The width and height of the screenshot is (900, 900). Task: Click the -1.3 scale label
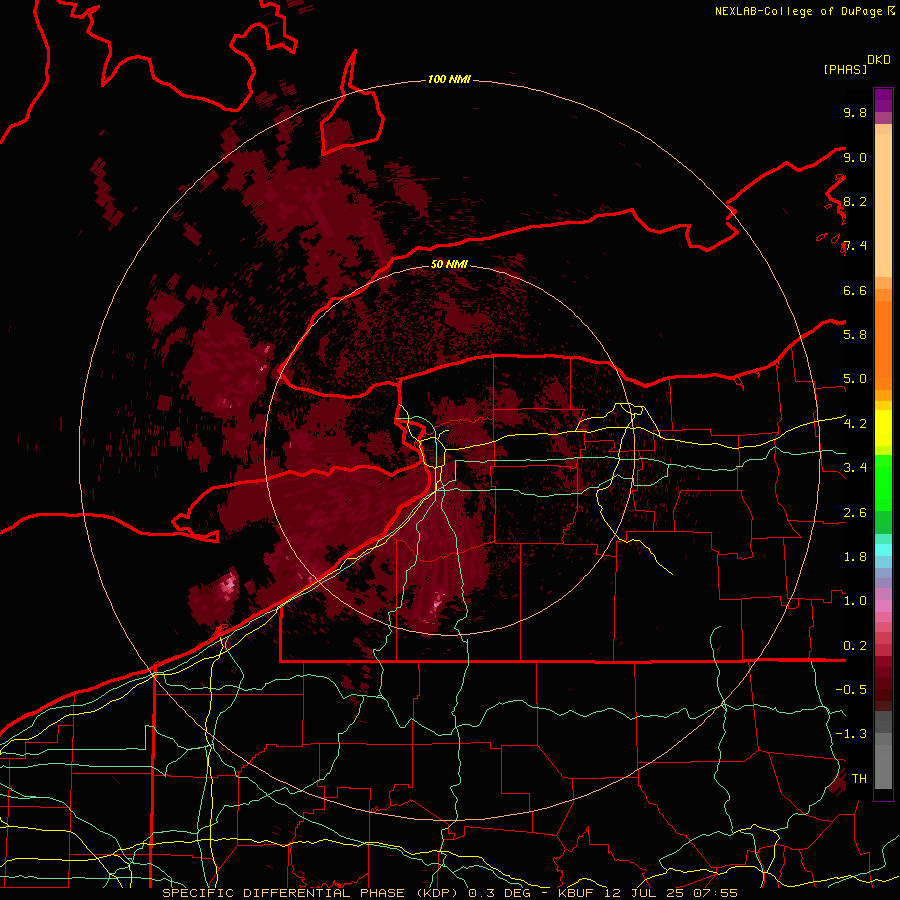[851, 734]
